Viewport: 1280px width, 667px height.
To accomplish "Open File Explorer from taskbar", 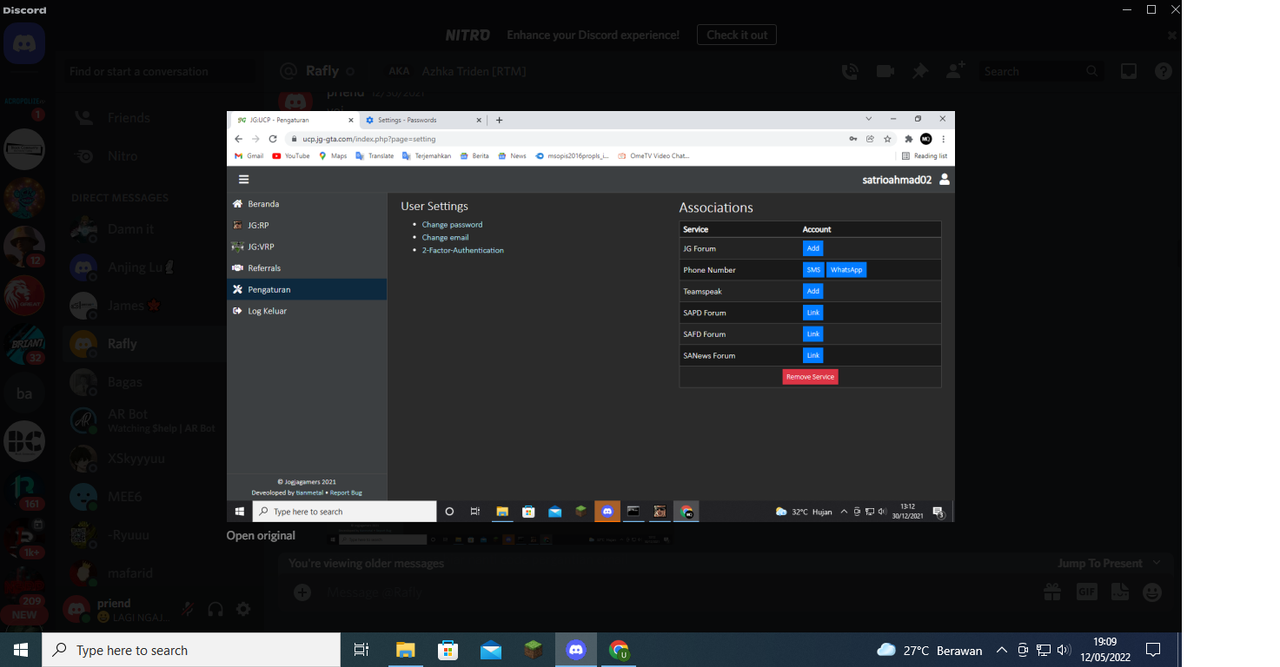I will (x=405, y=650).
